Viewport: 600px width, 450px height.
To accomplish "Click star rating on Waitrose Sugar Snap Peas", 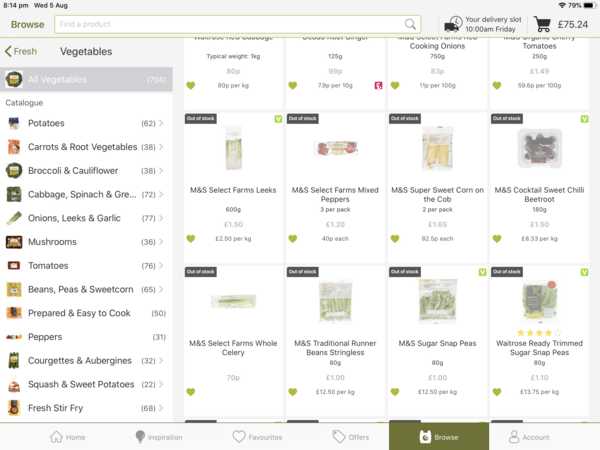I will (x=539, y=333).
